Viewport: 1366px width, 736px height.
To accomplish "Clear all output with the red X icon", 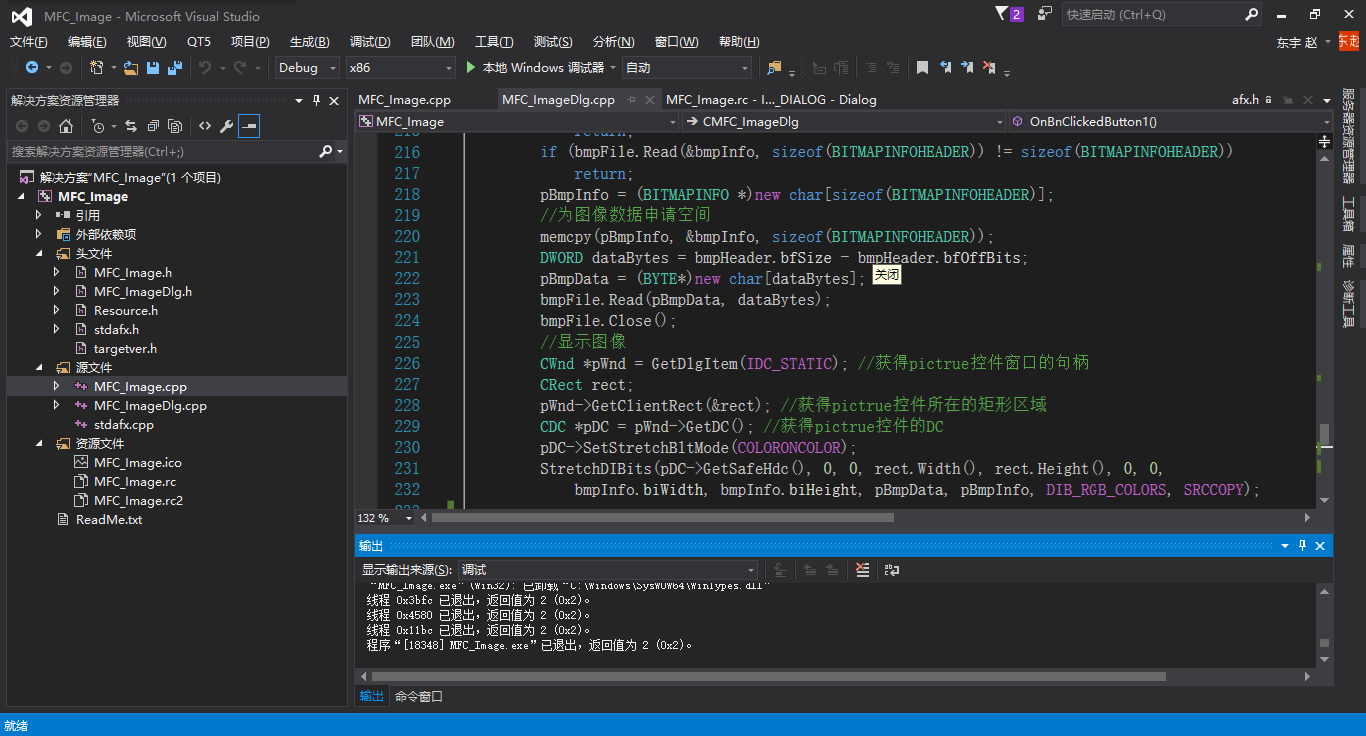I will tap(863, 569).
